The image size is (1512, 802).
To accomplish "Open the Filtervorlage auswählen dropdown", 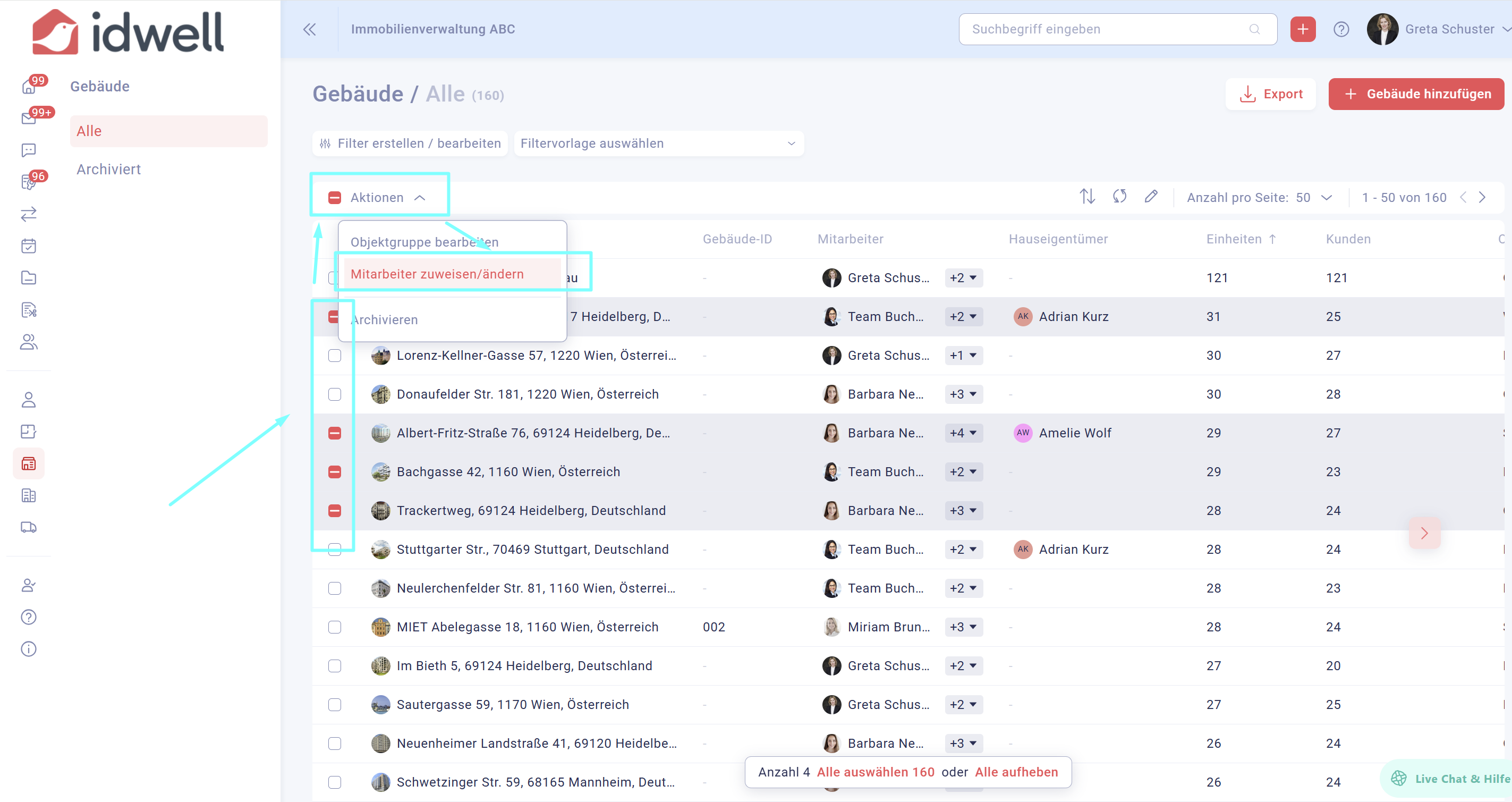I will point(658,144).
